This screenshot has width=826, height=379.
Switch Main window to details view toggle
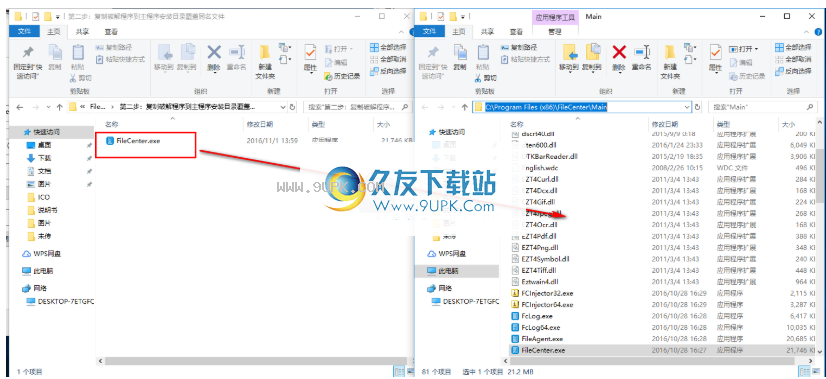(x=804, y=372)
